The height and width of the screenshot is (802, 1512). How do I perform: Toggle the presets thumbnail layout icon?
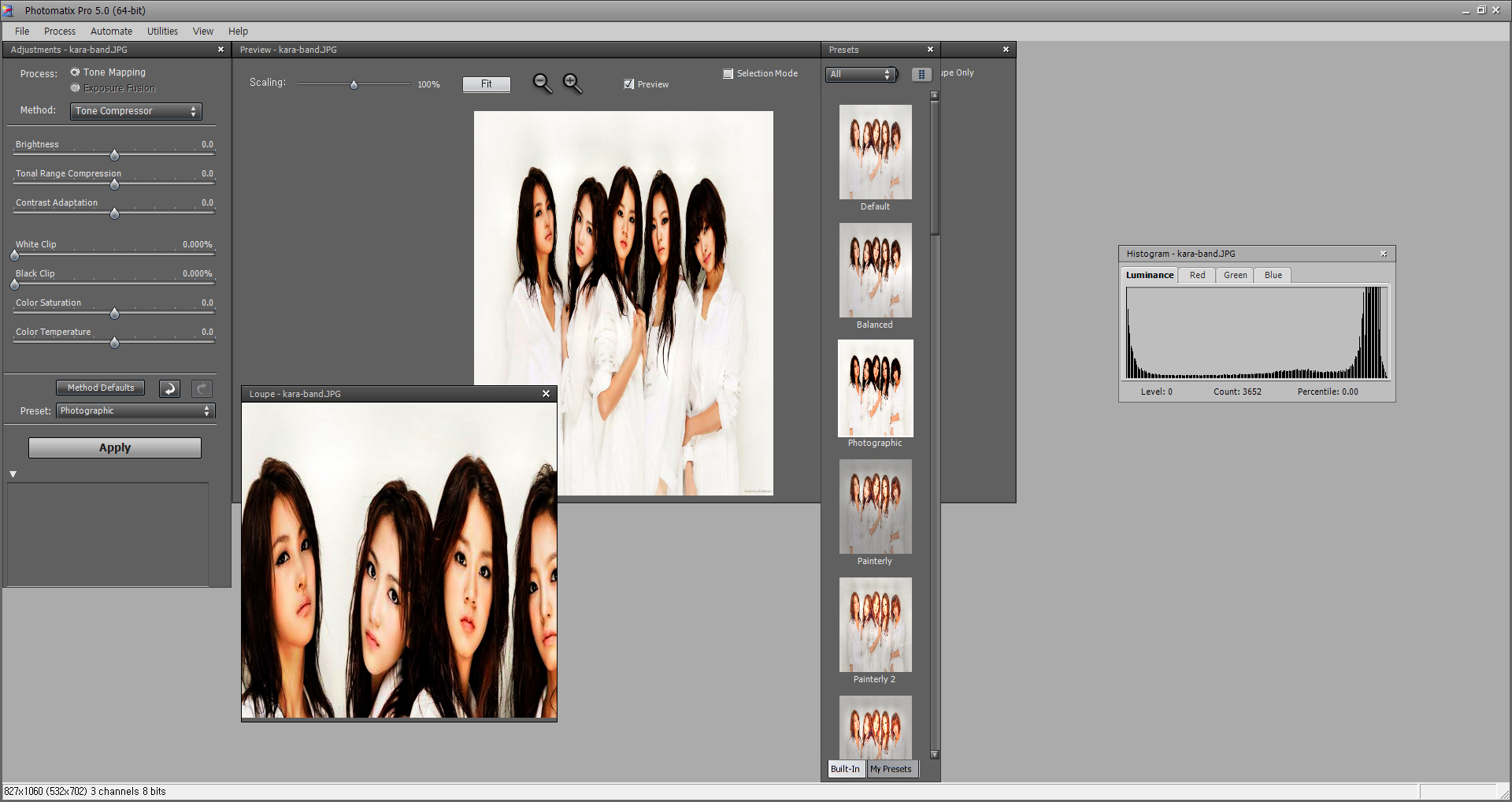921,74
